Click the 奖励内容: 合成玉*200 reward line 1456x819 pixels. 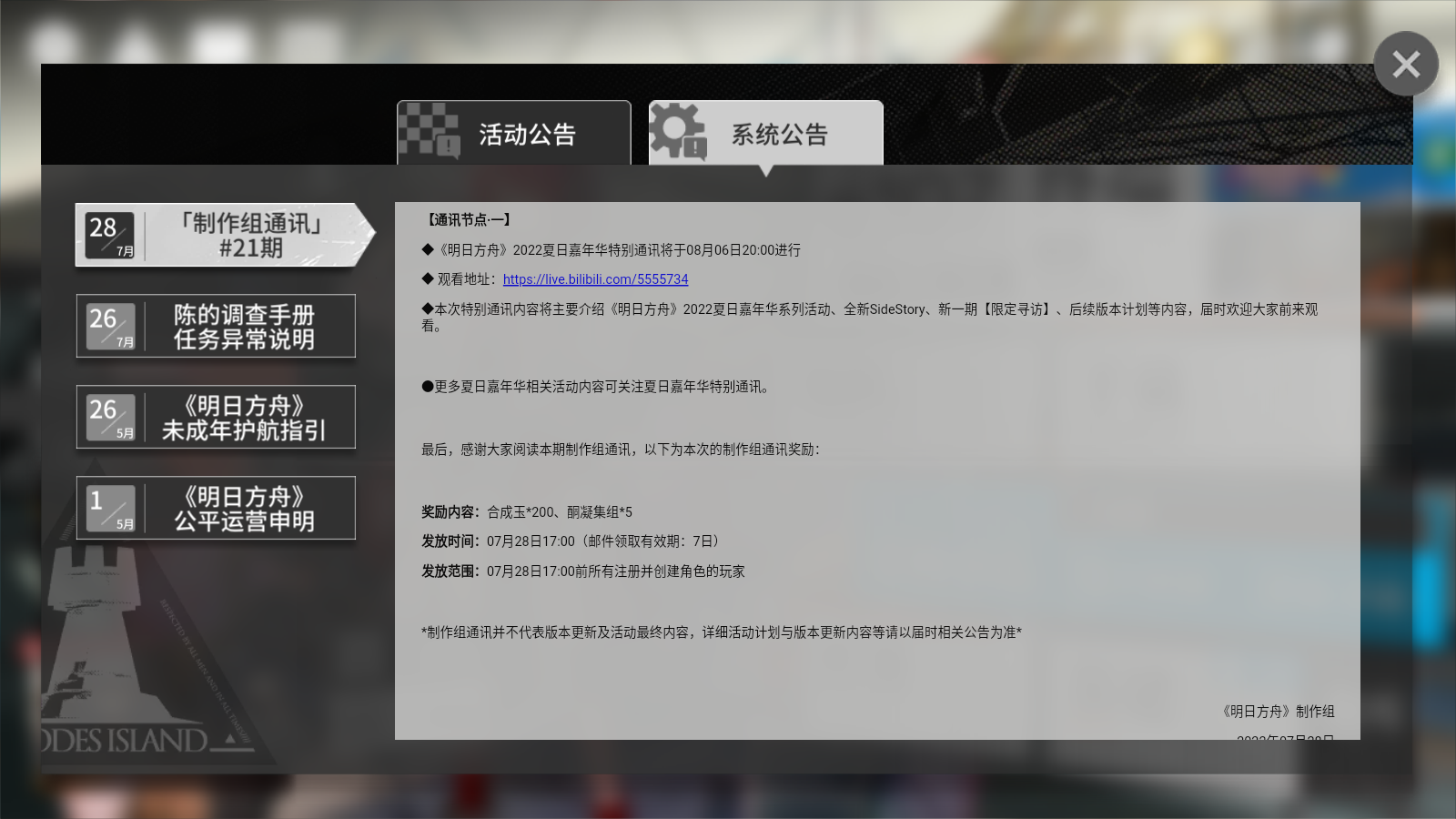point(527,512)
